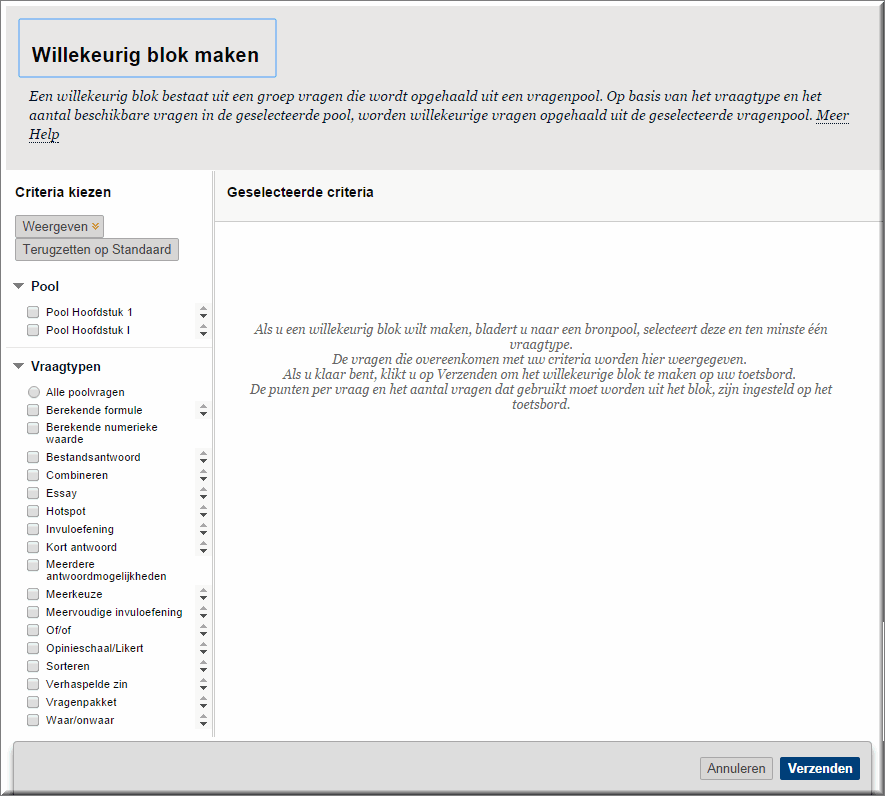The height and width of the screenshot is (796, 885).
Task: Collapse the Vraagtypen section triangle
Action: point(19,366)
